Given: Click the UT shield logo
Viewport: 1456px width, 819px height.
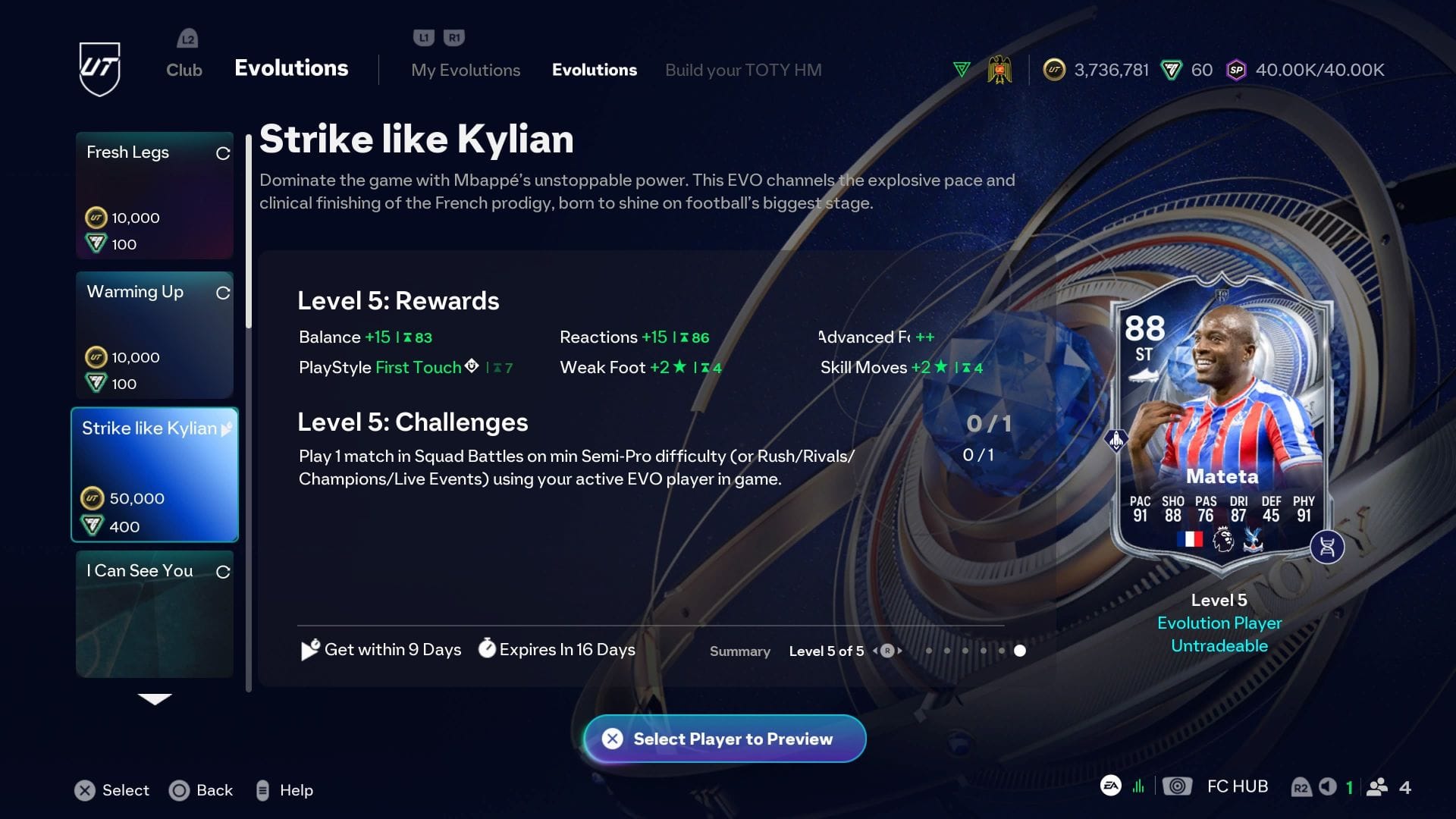Looking at the screenshot, I should pyautogui.click(x=100, y=69).
